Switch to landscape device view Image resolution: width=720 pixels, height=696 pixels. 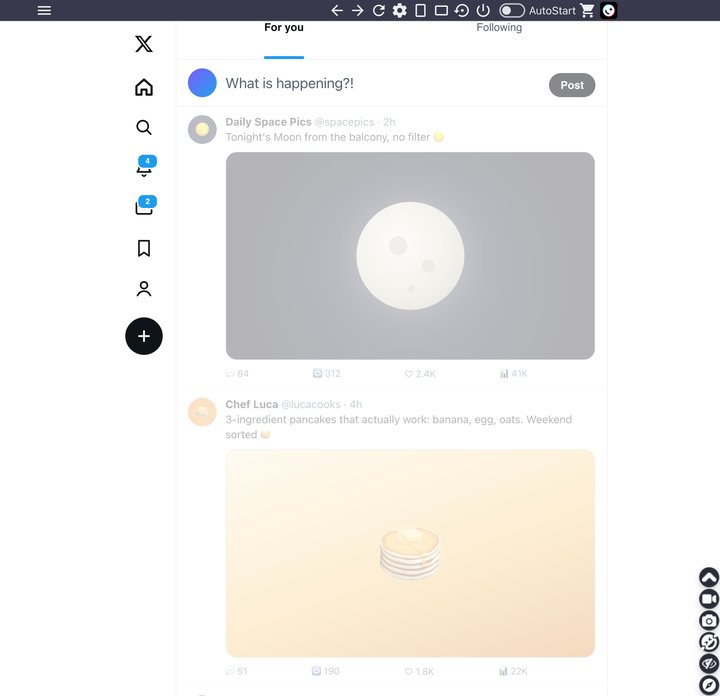(441, 10)
